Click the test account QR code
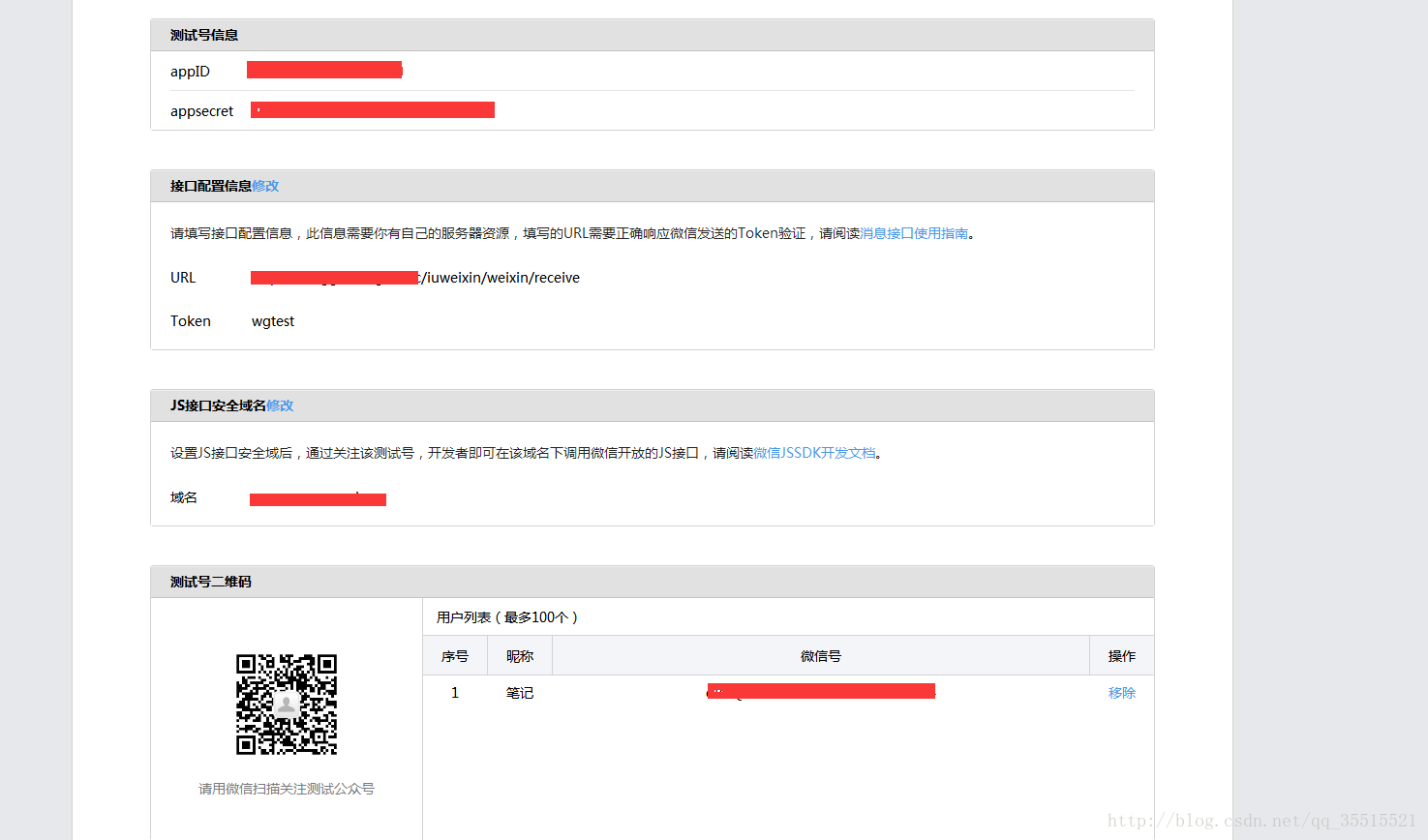 point(287,705)
